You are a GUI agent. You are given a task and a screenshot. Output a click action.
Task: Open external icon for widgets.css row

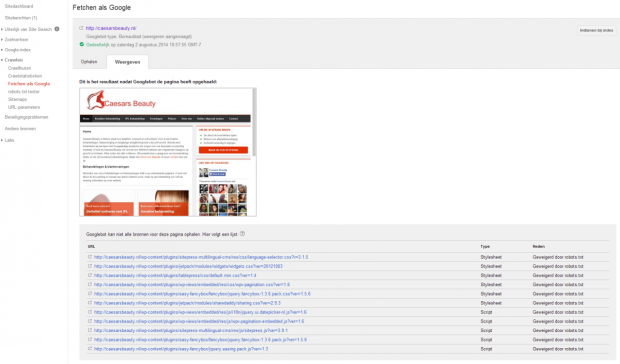point(90,266)
